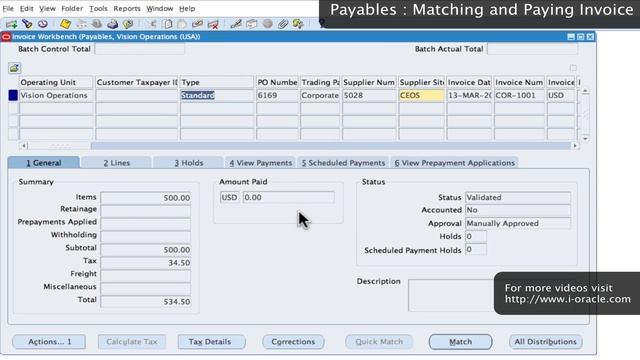Click the PO Number cell 6169
This screenshot has width=640, height=360.
(277, 95)
